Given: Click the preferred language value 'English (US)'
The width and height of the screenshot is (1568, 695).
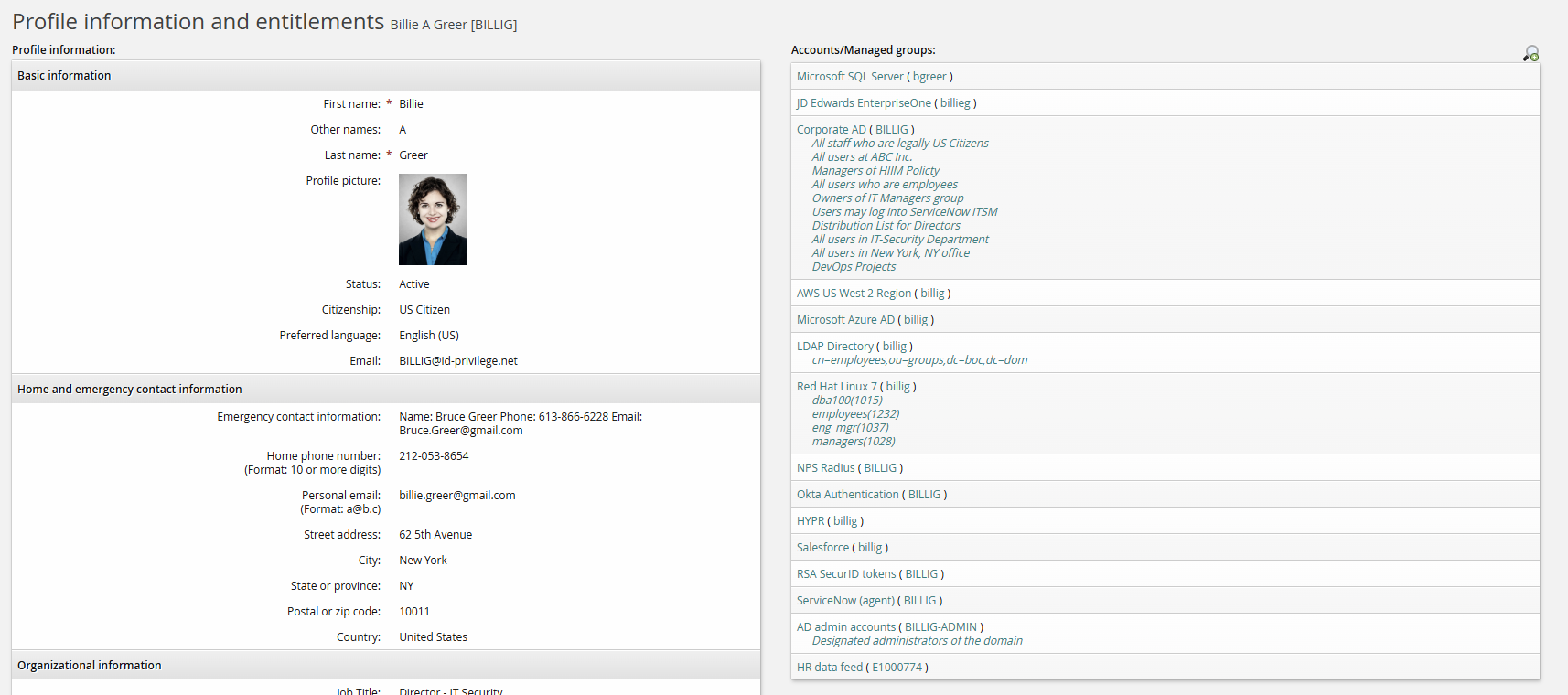Looking at the screenshot, I should coord(429,336).
